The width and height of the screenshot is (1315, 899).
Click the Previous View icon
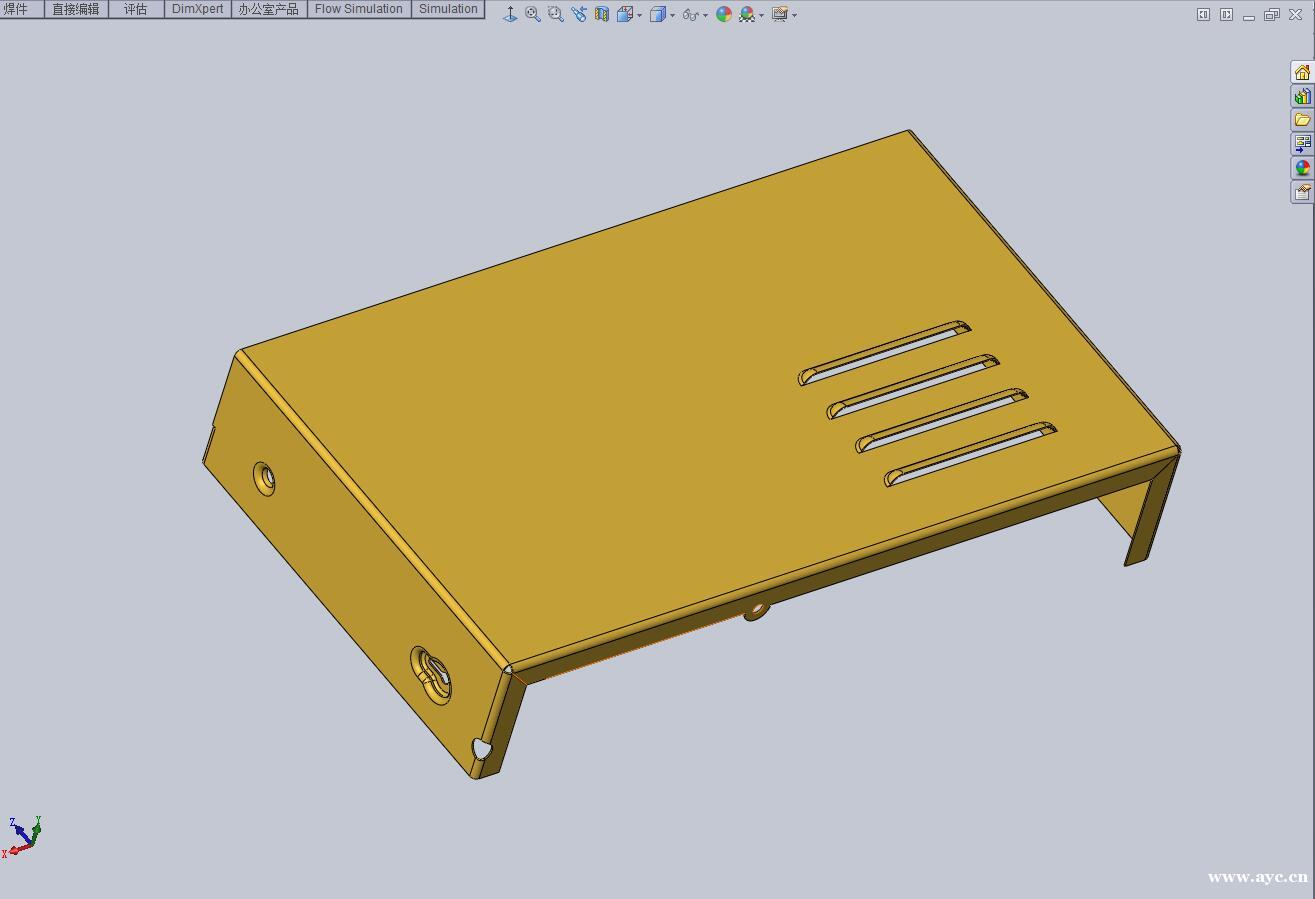(x=579, y=14)
